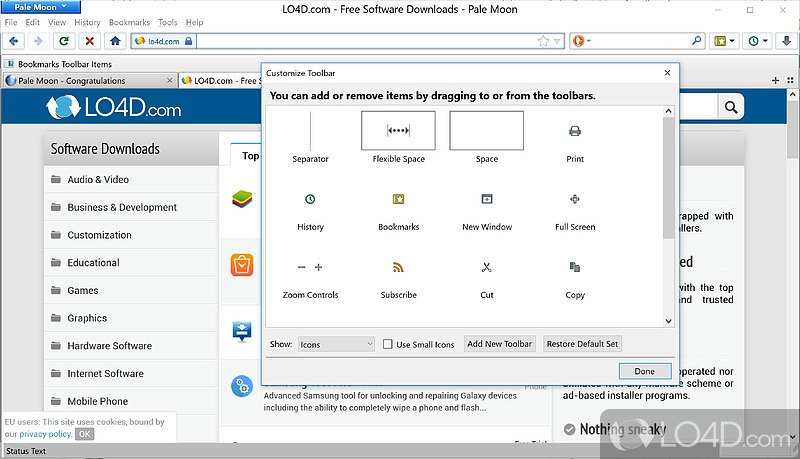Pick the New Window icon

click(487, 199)
